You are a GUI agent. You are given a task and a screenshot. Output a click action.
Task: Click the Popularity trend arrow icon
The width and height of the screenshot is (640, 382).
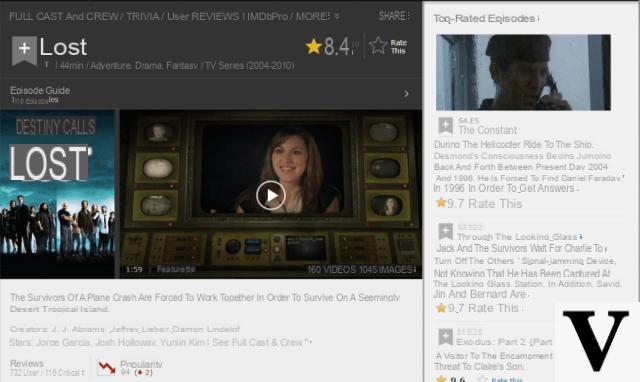tap(107, 368)
